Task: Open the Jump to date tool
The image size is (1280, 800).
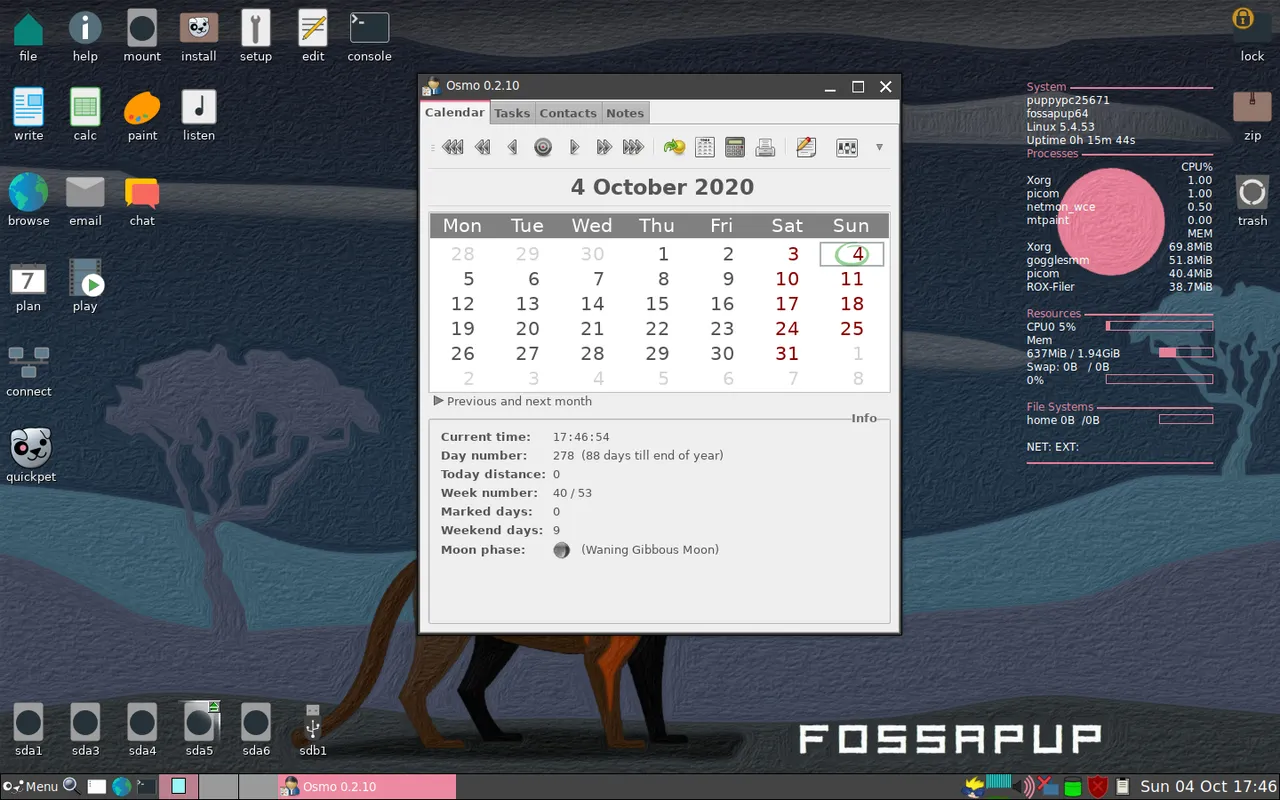Action: click(675, 147)
